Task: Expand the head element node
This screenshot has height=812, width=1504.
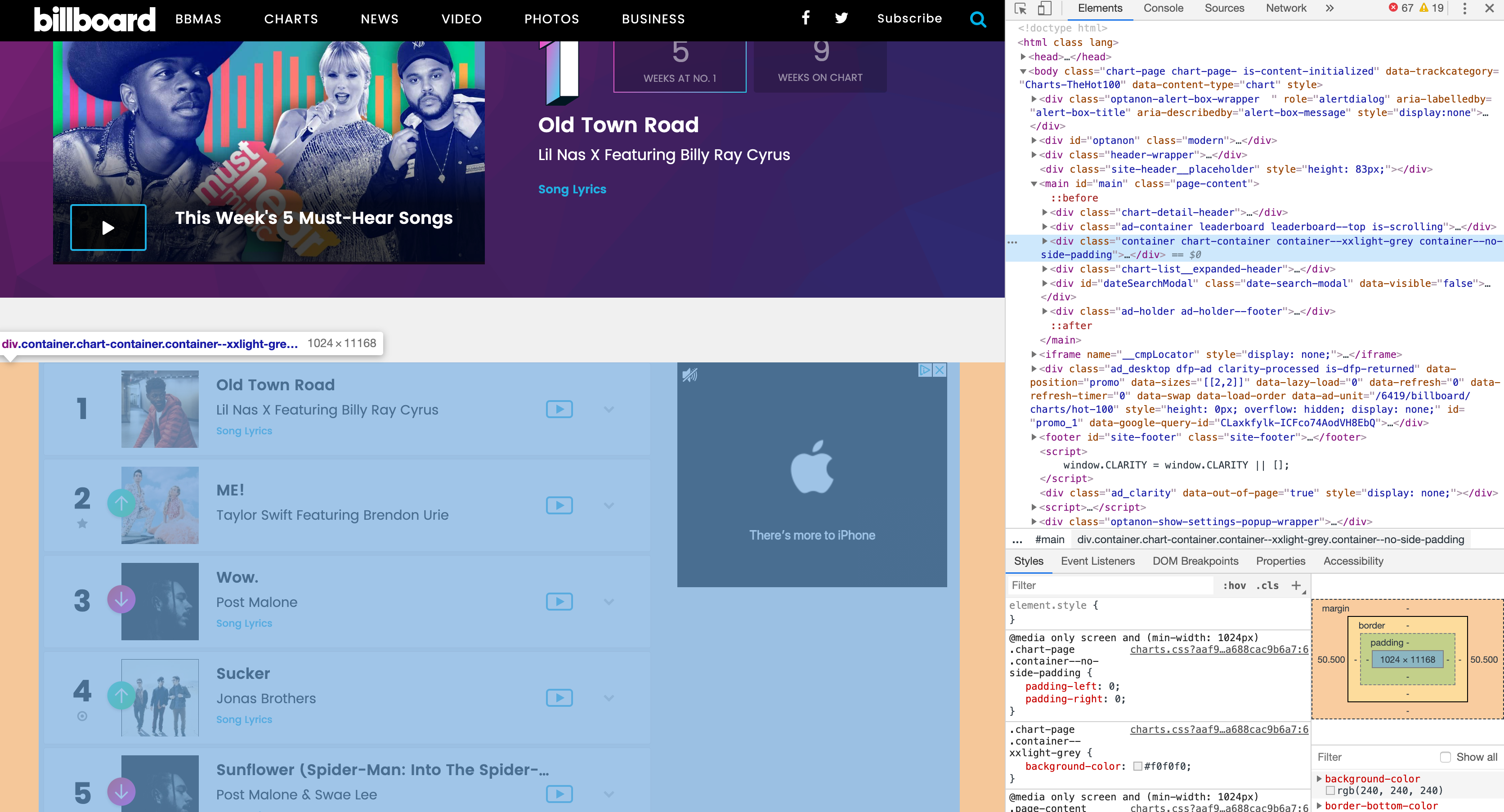Action: [x=1023, y=57]
